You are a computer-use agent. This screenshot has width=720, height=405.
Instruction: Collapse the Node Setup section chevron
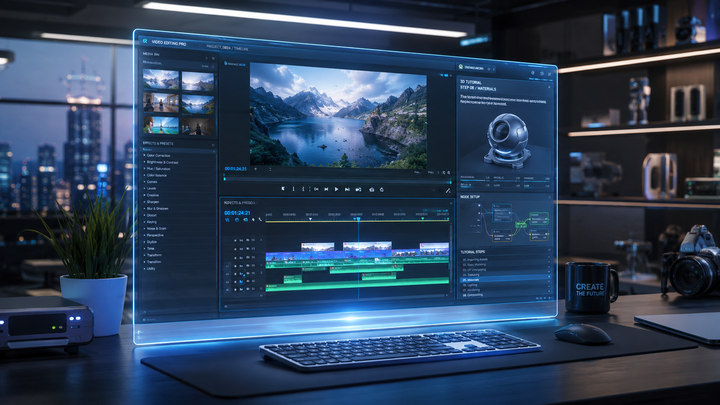click(x=549, y=197)
